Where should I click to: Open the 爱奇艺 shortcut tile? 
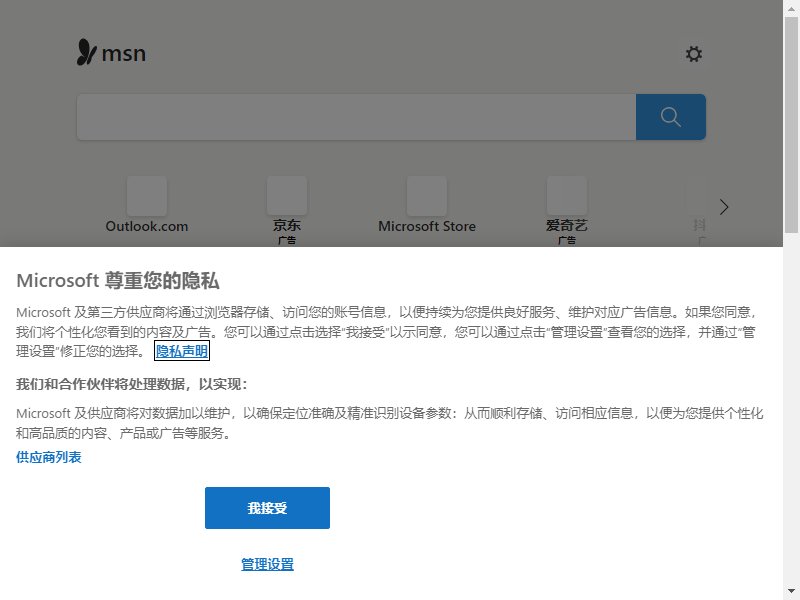click(567, 210)
